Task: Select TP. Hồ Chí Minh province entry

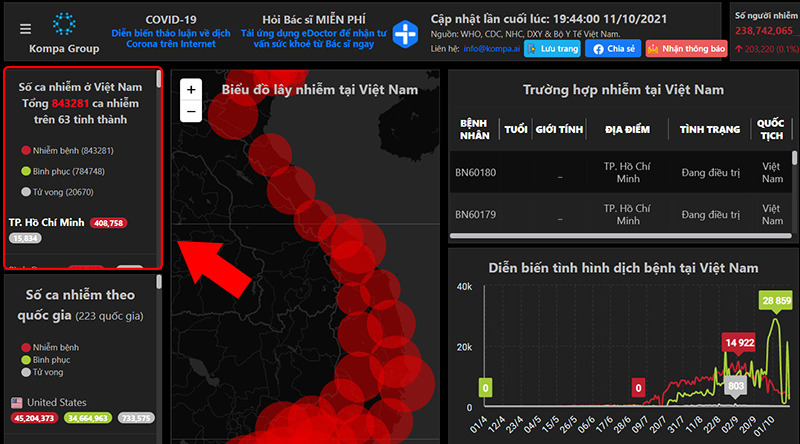Action: (x=46, y=223)
